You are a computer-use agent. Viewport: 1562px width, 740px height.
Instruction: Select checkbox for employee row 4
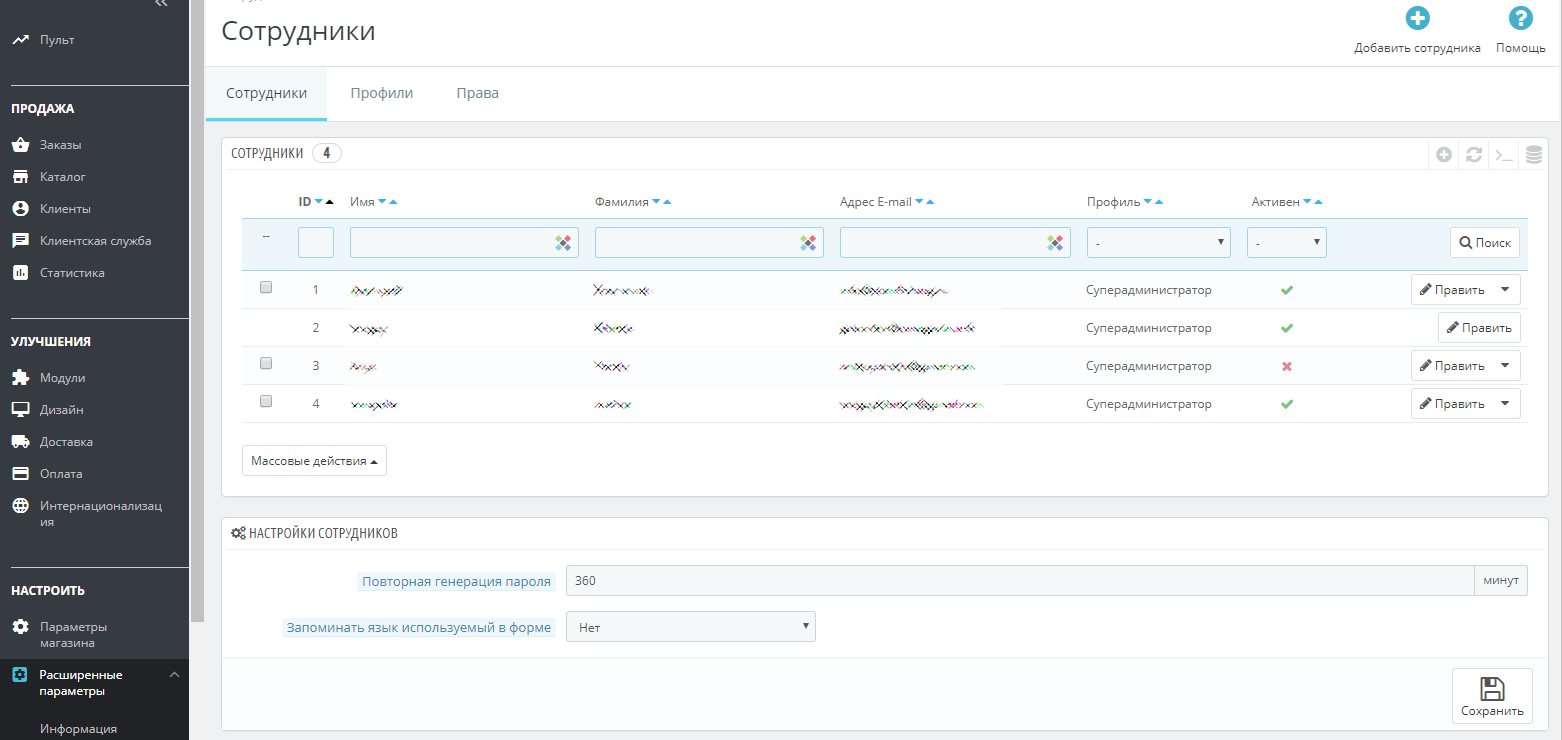266,401
